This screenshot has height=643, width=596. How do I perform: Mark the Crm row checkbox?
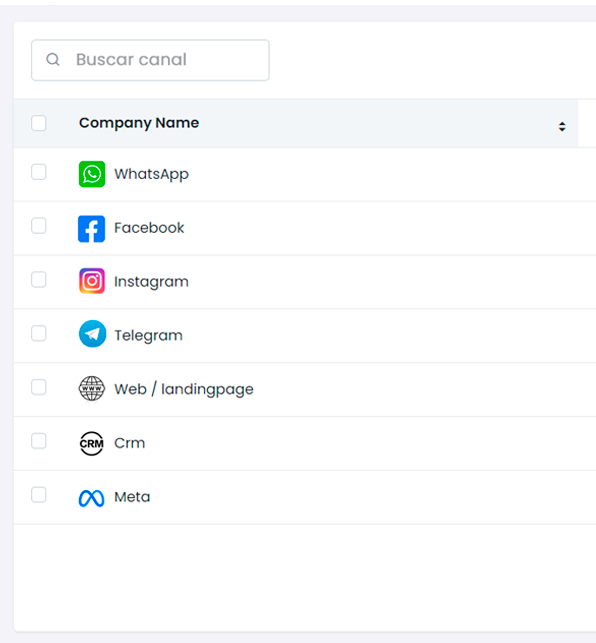39,441
